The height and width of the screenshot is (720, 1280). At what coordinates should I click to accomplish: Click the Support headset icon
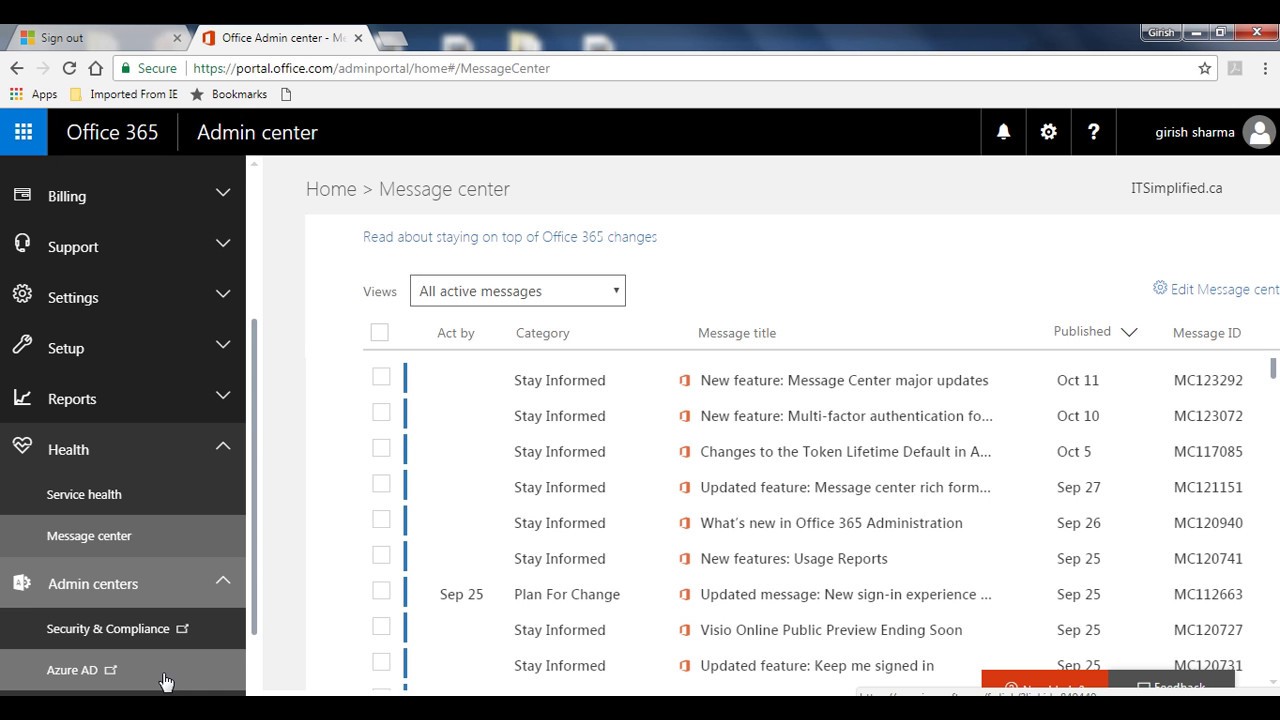click(22, 244)
